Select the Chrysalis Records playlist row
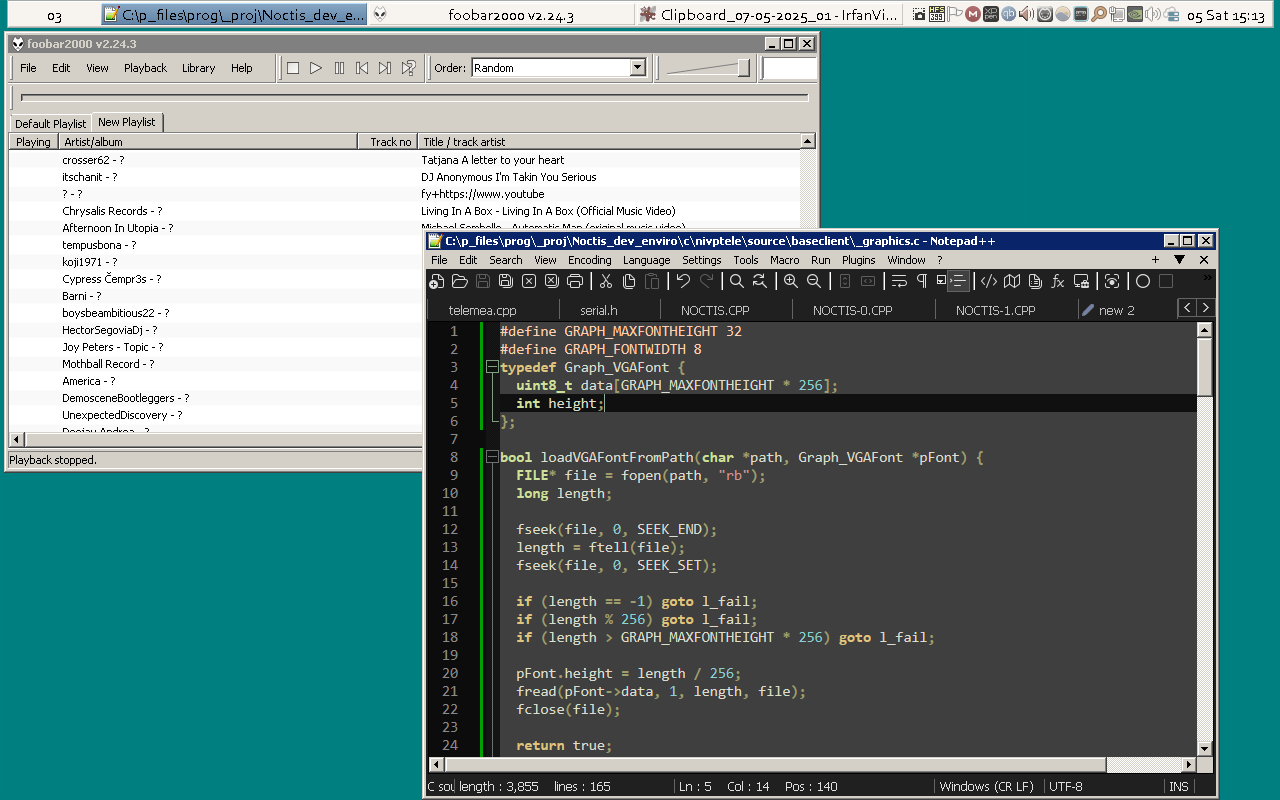1280x800 pixels. [x=405, y=211]
